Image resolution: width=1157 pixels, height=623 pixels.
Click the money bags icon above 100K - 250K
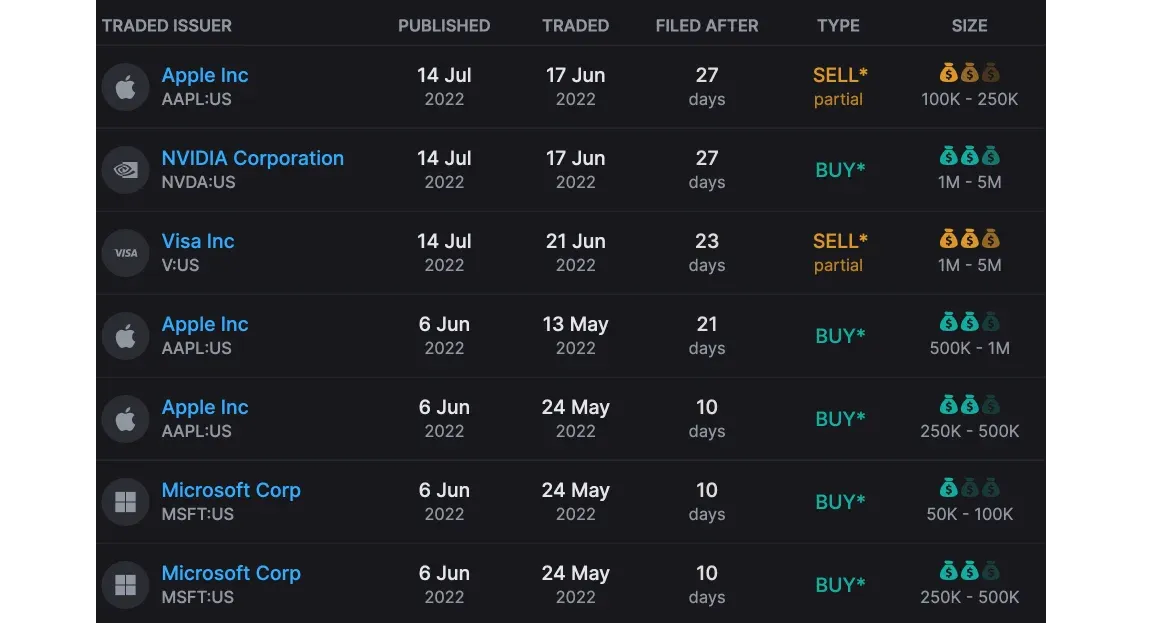tap(969, 73)
